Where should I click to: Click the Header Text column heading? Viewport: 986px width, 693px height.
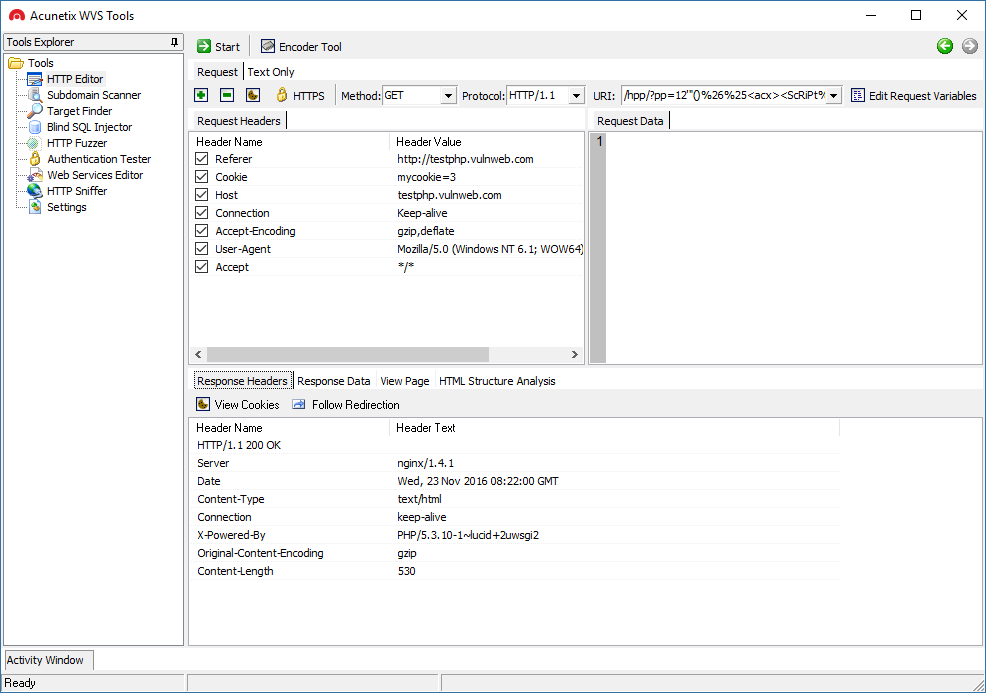pos(426,428)
